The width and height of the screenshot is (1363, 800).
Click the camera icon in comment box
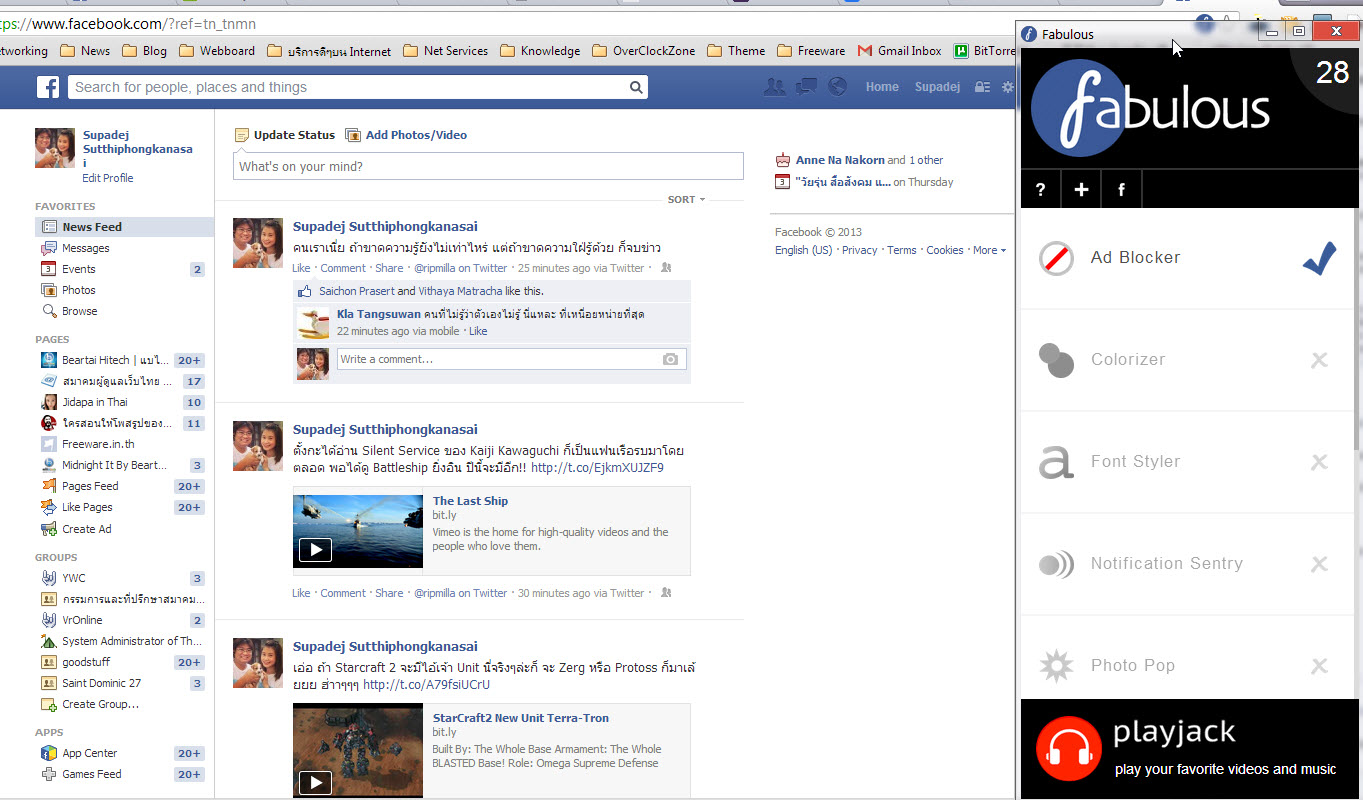tap(670, 359)
